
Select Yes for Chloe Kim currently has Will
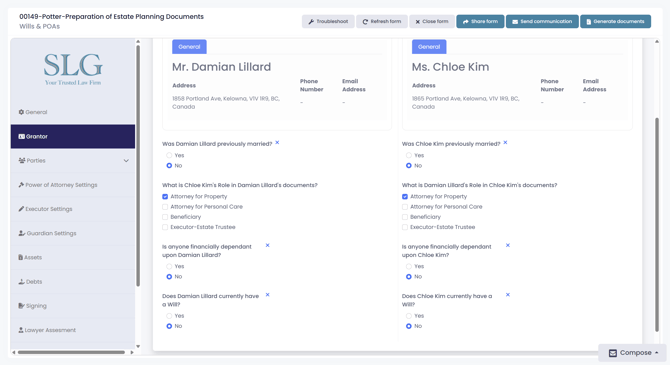(x=409, y=316)
